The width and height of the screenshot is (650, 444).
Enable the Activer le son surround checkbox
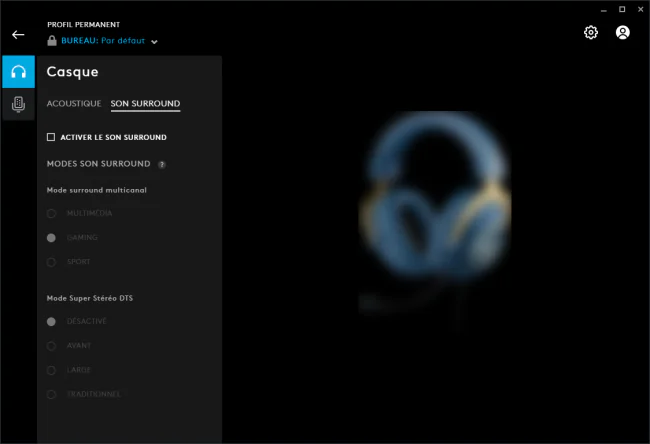[51, 137]
